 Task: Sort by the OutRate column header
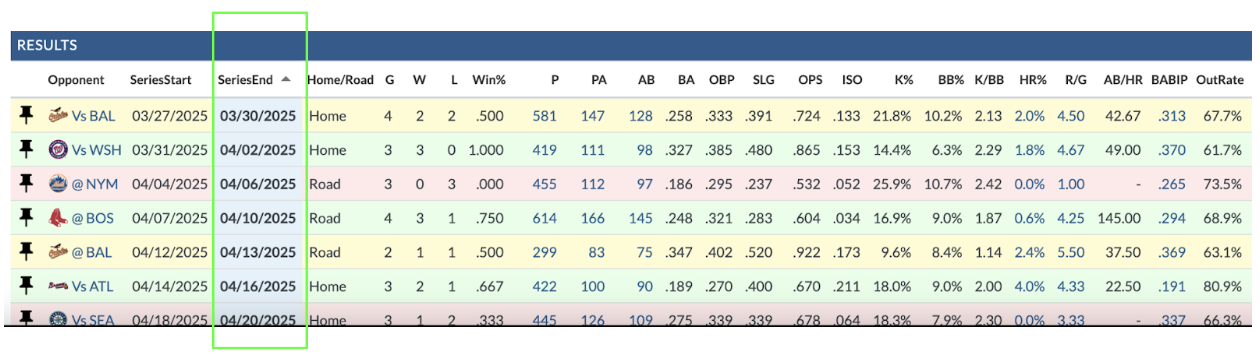point(1220,79)
